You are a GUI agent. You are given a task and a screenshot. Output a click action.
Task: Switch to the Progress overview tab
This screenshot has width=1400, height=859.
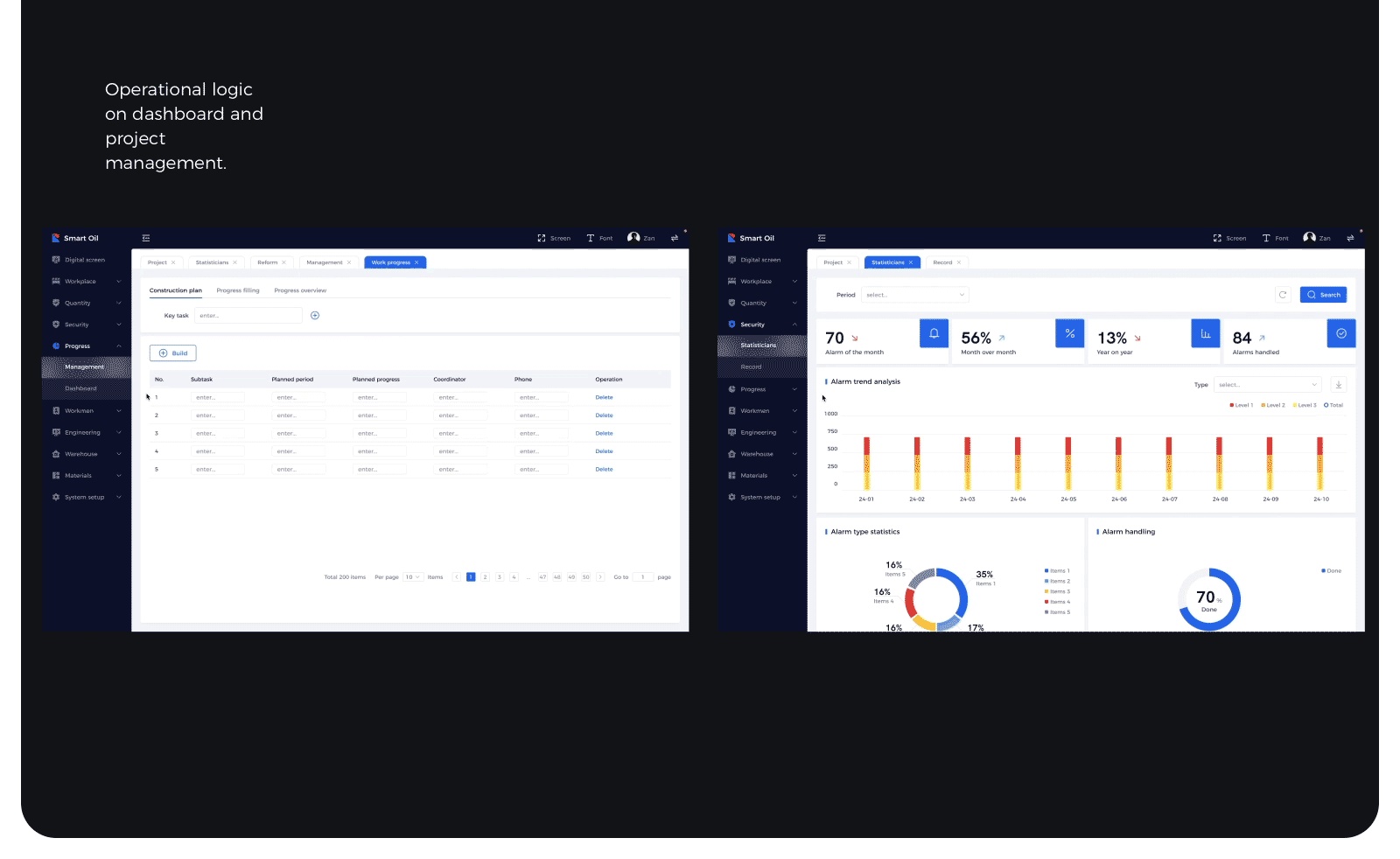(x=300, y=290)
